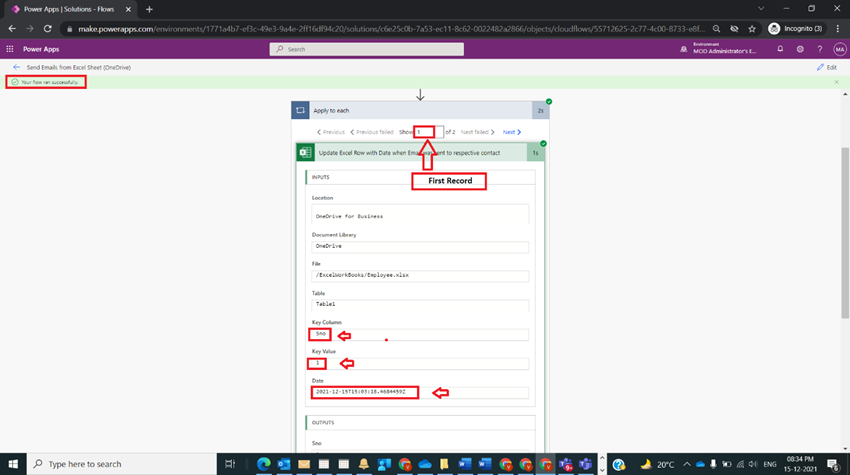This screenshot has width=850, height=475.
Task: Close the Power Apps browser tab
Action: 128,9
